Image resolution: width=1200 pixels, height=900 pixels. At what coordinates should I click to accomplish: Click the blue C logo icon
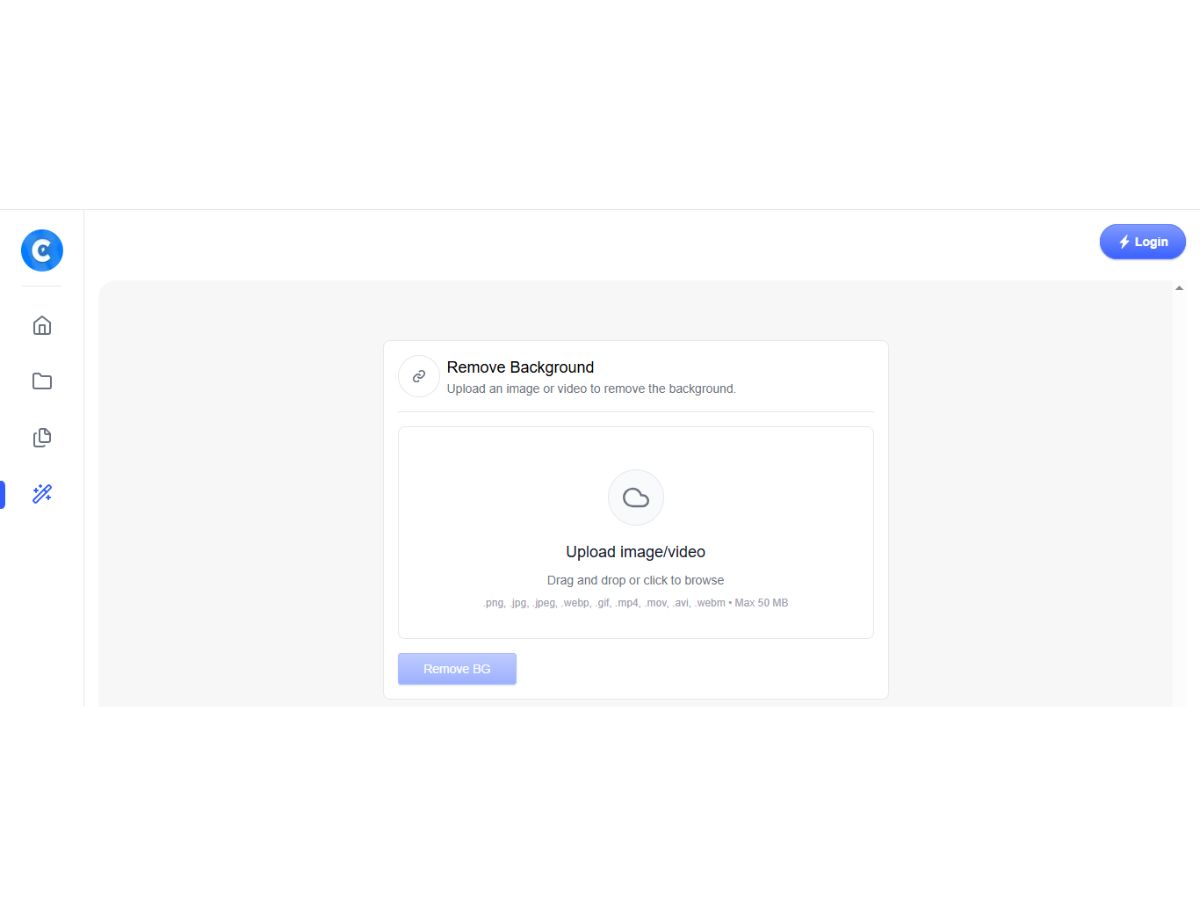42,250
